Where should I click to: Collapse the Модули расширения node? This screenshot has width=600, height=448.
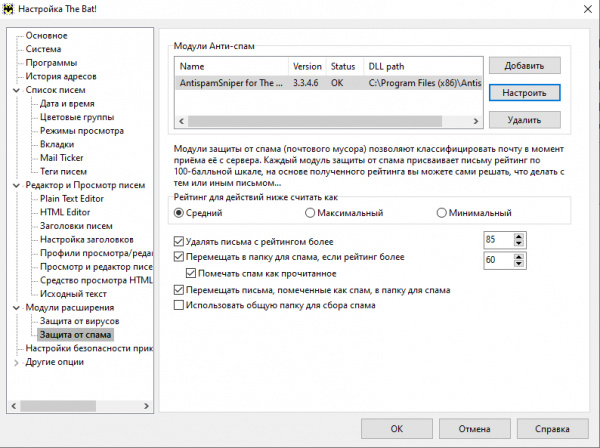tap(15, 307)
